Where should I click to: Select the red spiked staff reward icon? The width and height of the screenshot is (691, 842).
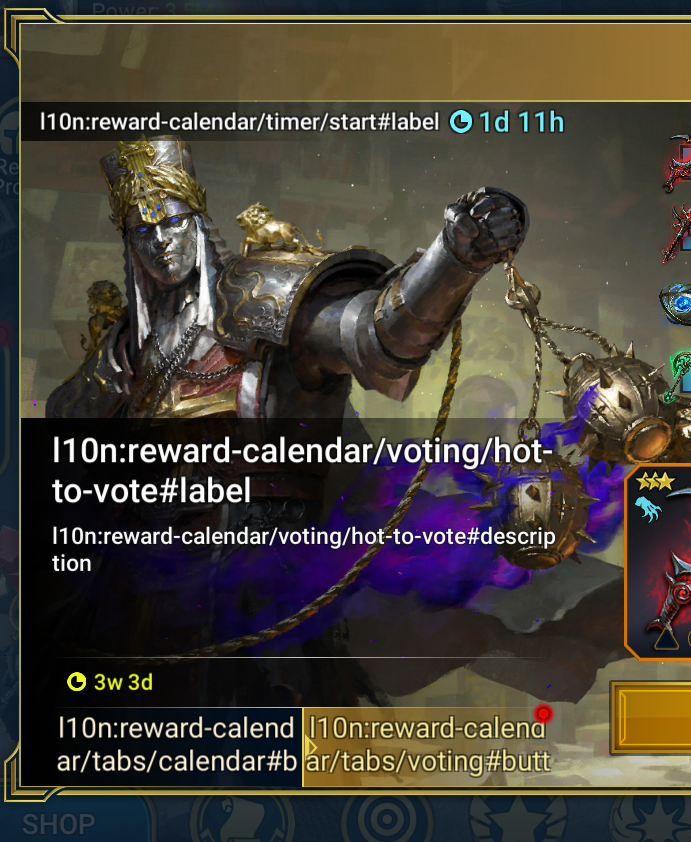(x=678, y=234)
